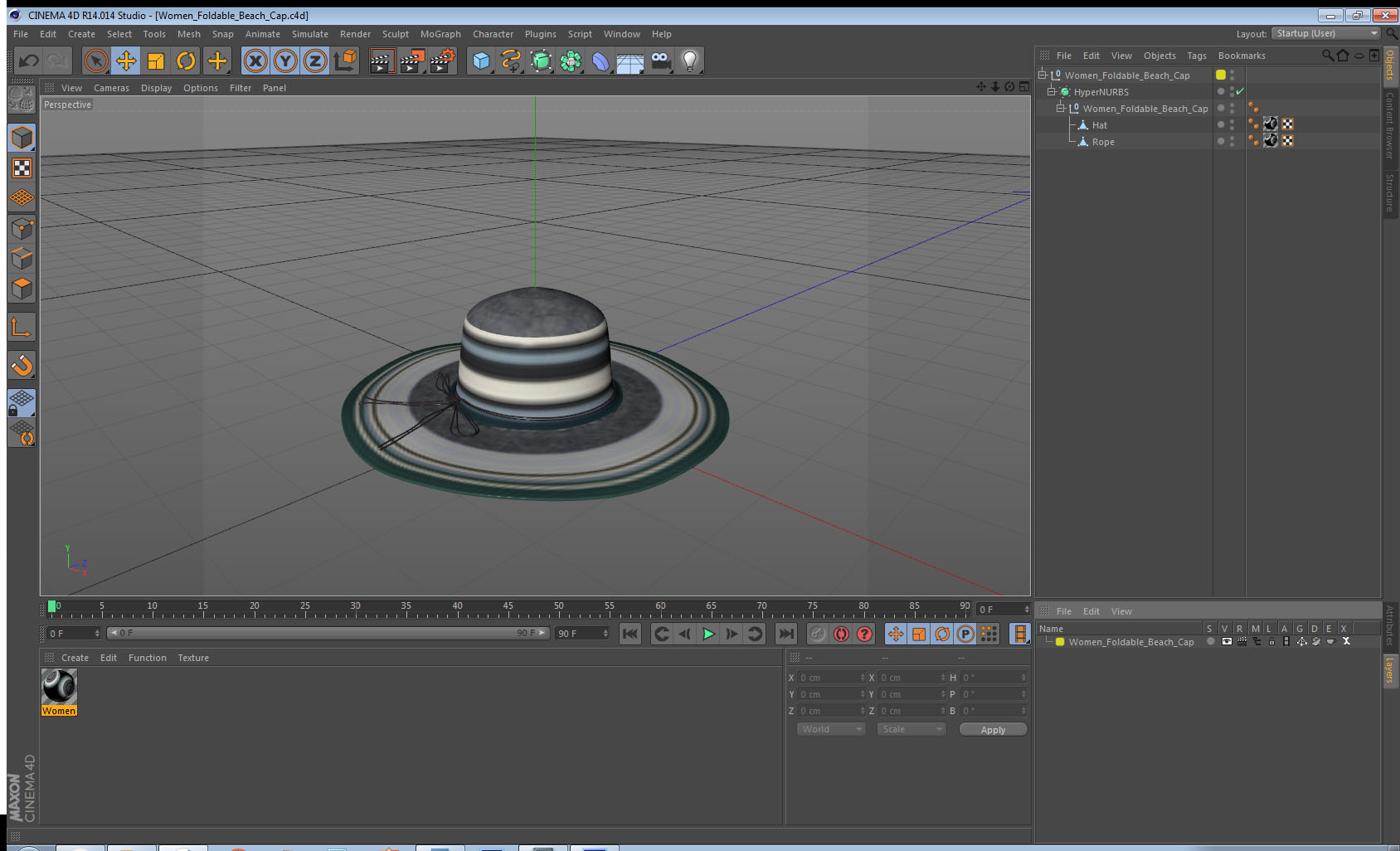Open material manager Texture menu
1400x851 pixels.
[x=193, y=658]
